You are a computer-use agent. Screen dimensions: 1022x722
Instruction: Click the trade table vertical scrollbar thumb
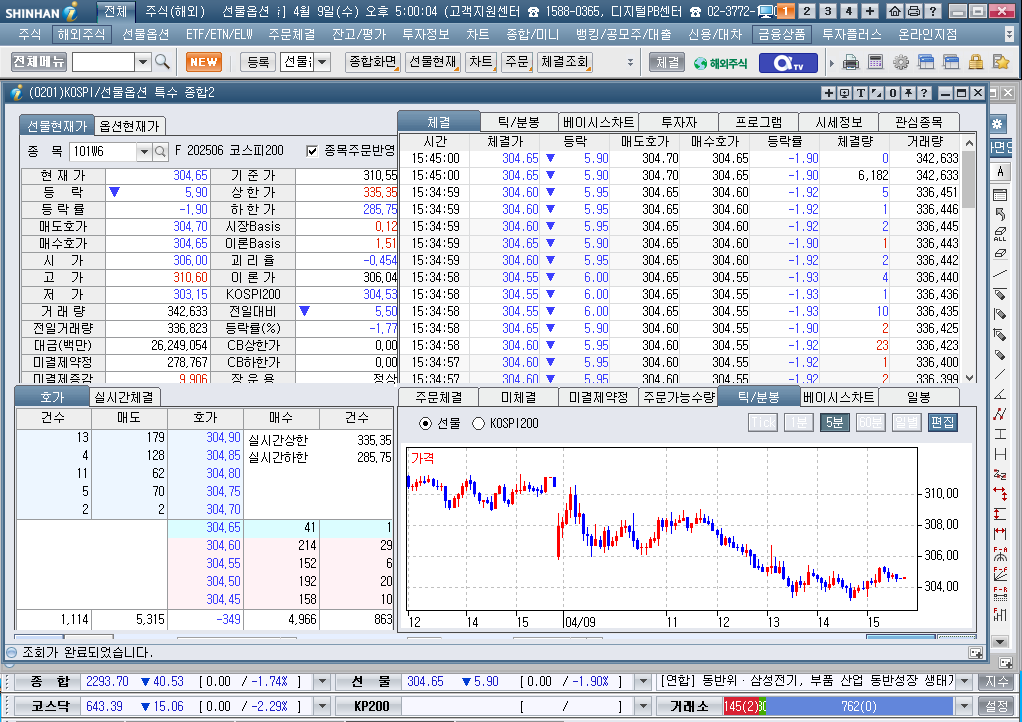969,178
